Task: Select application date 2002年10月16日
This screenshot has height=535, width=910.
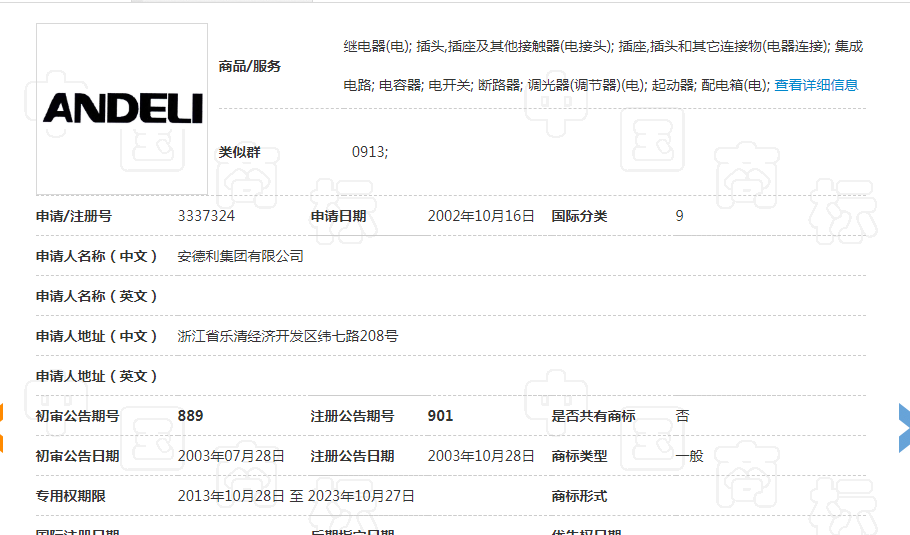Action: 481,216
